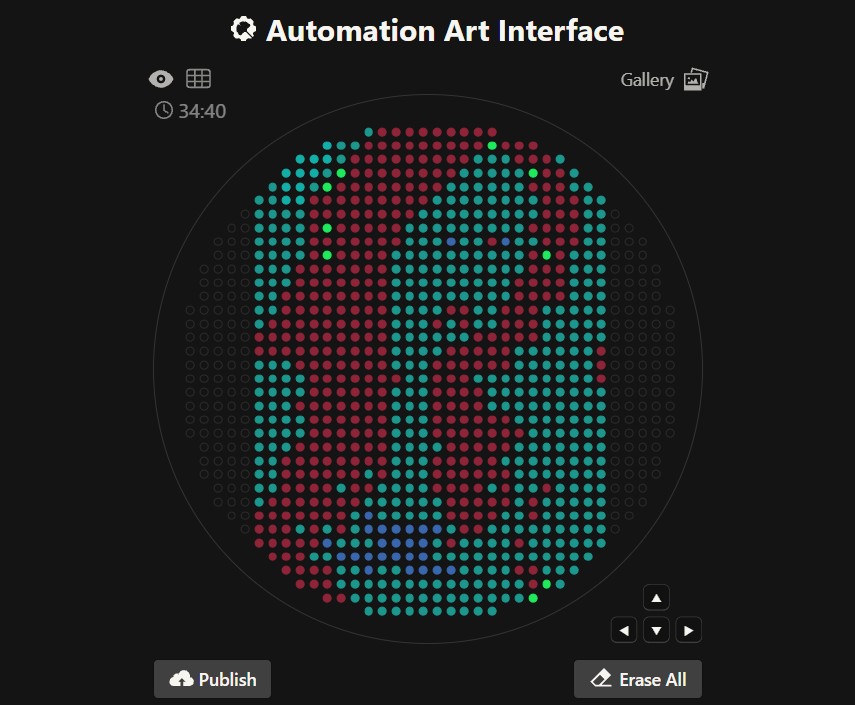Click the eraser icon on Erase All
855x705 pixels.
[601, 679]
